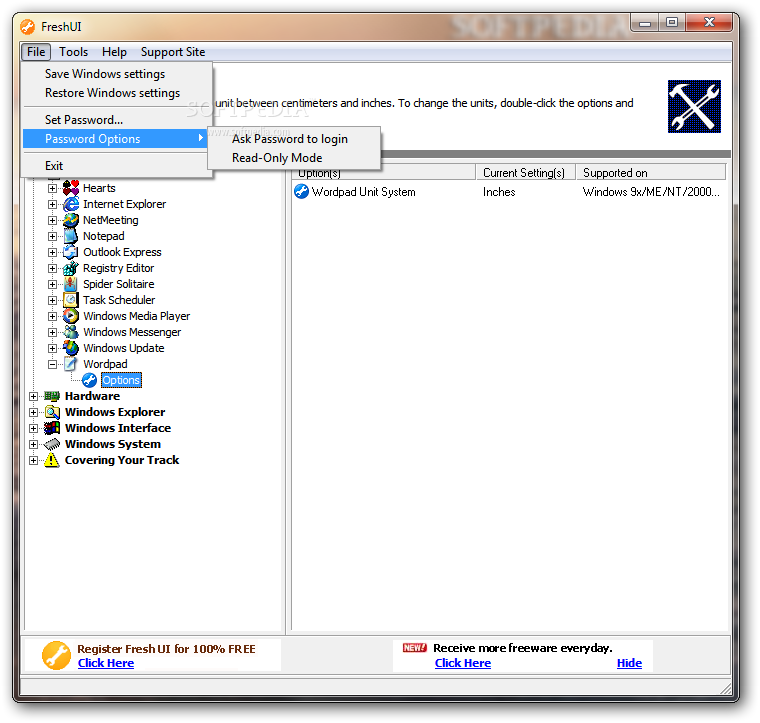Screen dimensions: 760x723
Task: Click the Hearts game icon in the tree
Action: point(71,188)
